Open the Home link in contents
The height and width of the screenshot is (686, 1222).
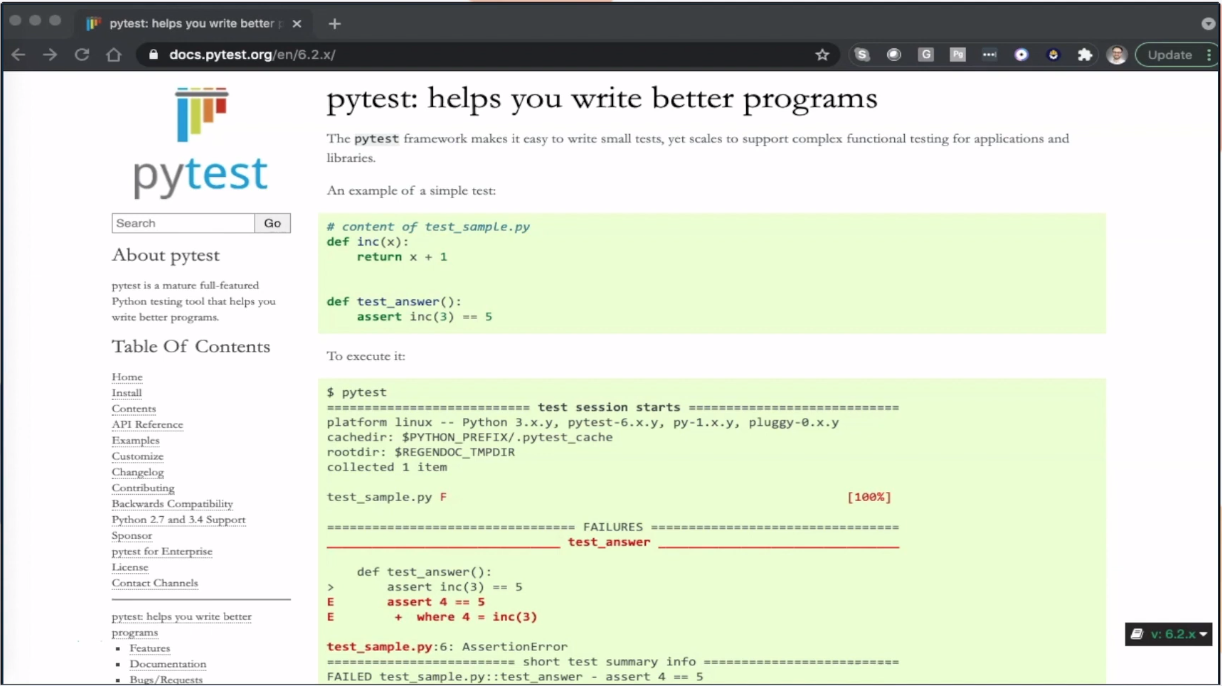coord(127,377)
